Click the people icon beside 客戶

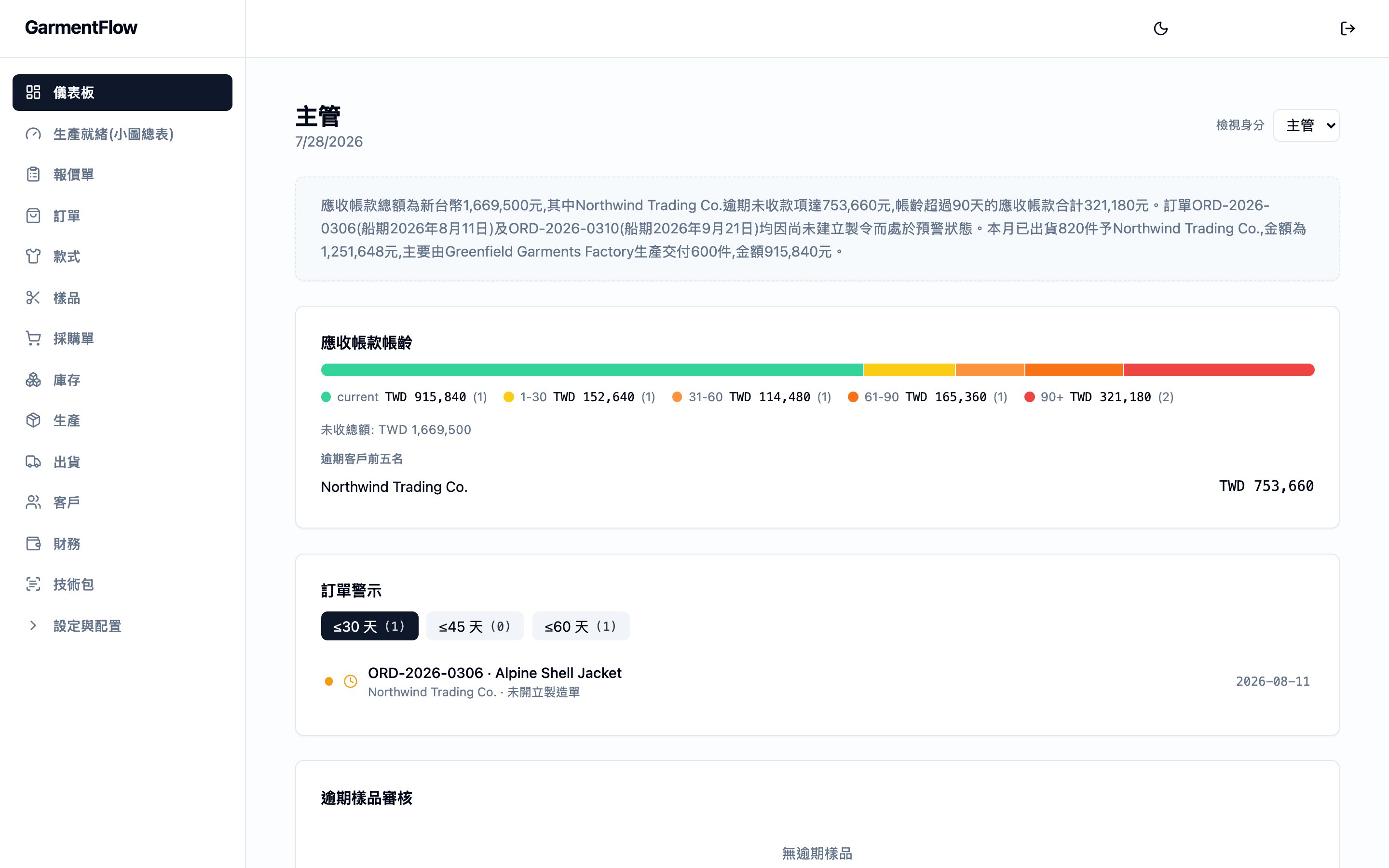(33, 502)
